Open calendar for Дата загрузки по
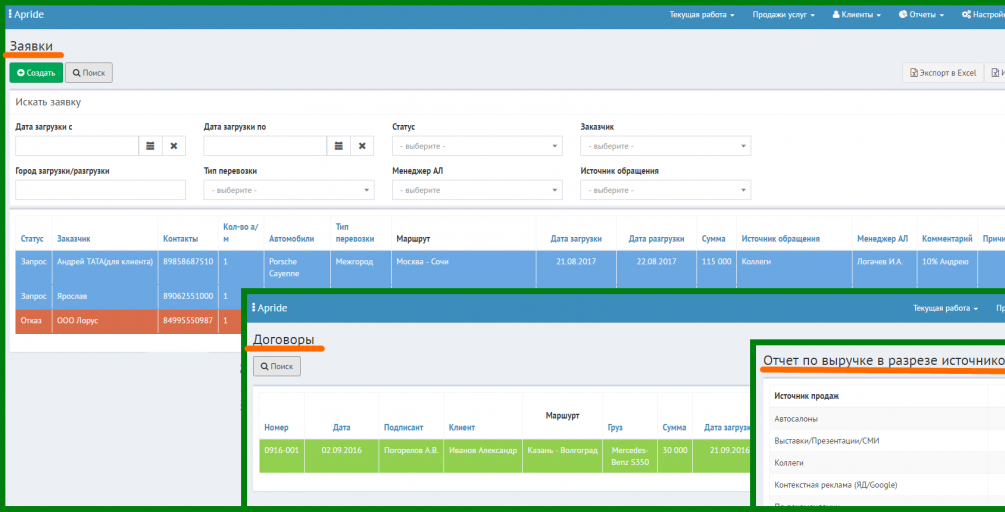 click(339, 146)
